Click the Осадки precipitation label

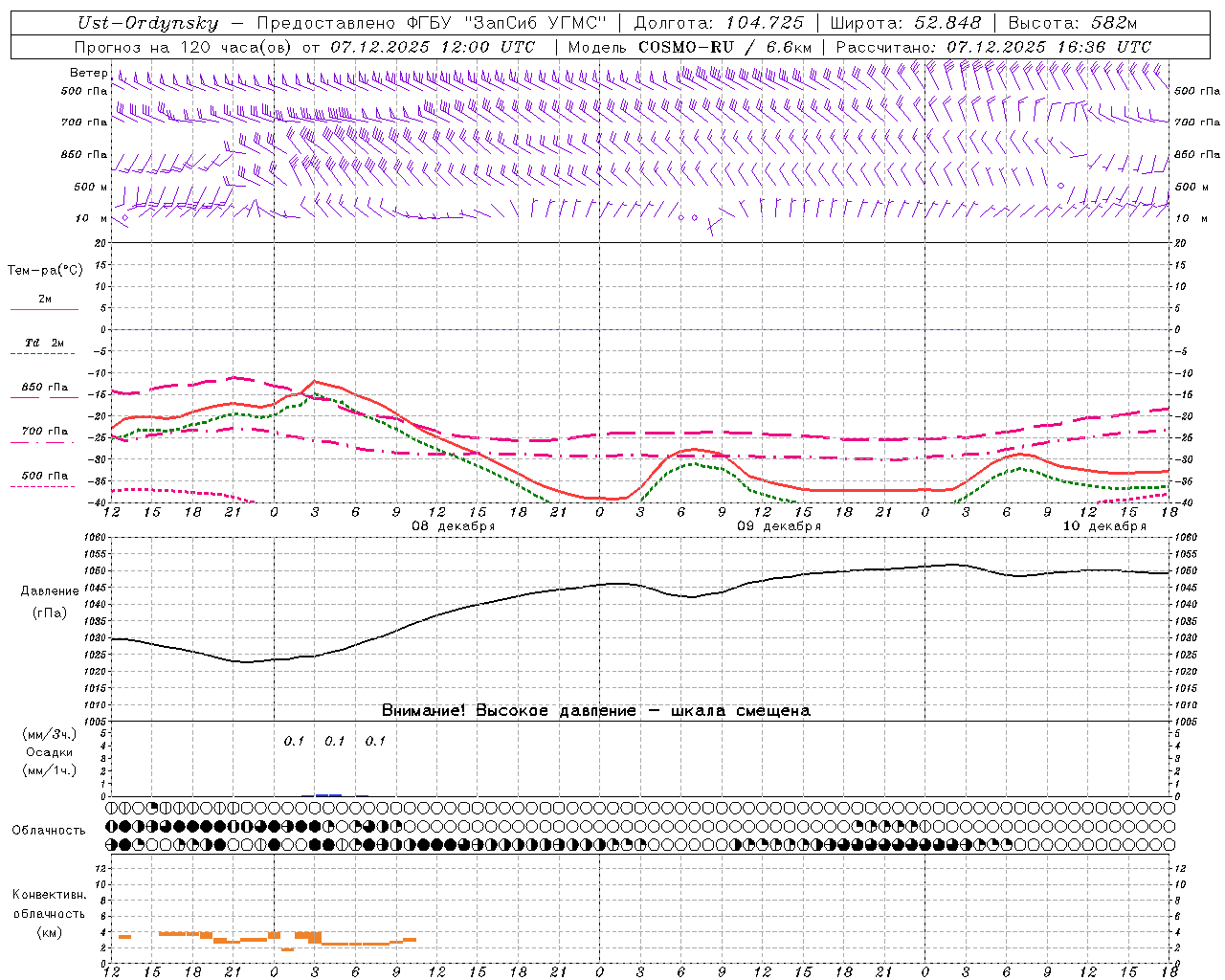point(50,752)
